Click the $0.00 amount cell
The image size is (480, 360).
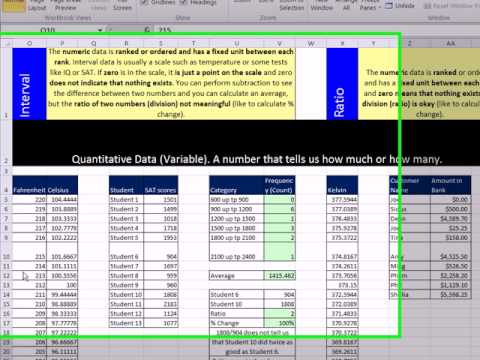[x=451, y=200]
